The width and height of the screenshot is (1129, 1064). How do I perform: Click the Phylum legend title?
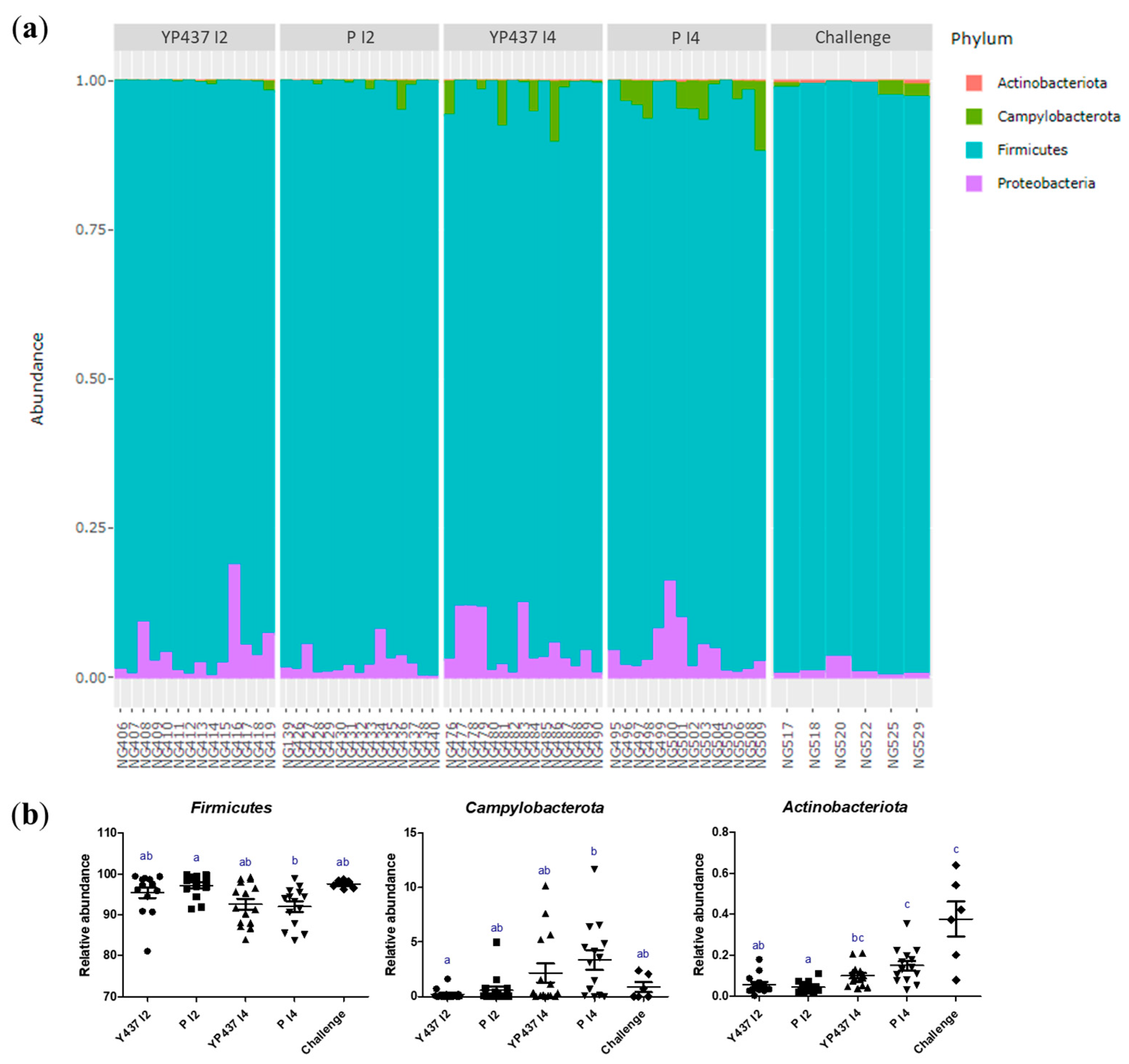tap(981, 39)
